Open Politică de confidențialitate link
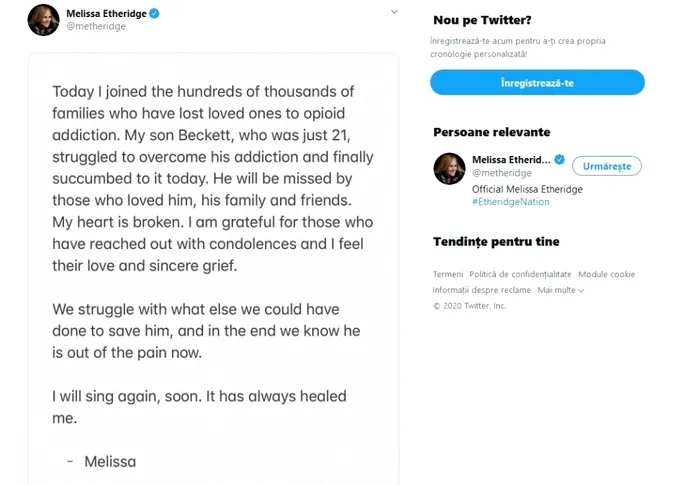Image resolution: width=700 pixels, height=485 pixels. tap(520, 274)
